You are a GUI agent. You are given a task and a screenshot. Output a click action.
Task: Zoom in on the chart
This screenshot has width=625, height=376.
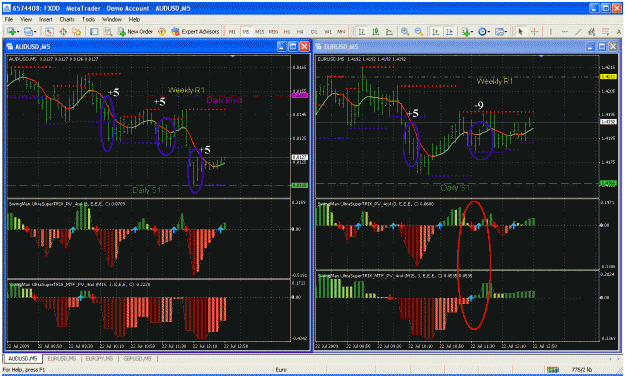[x=405, y=31]
